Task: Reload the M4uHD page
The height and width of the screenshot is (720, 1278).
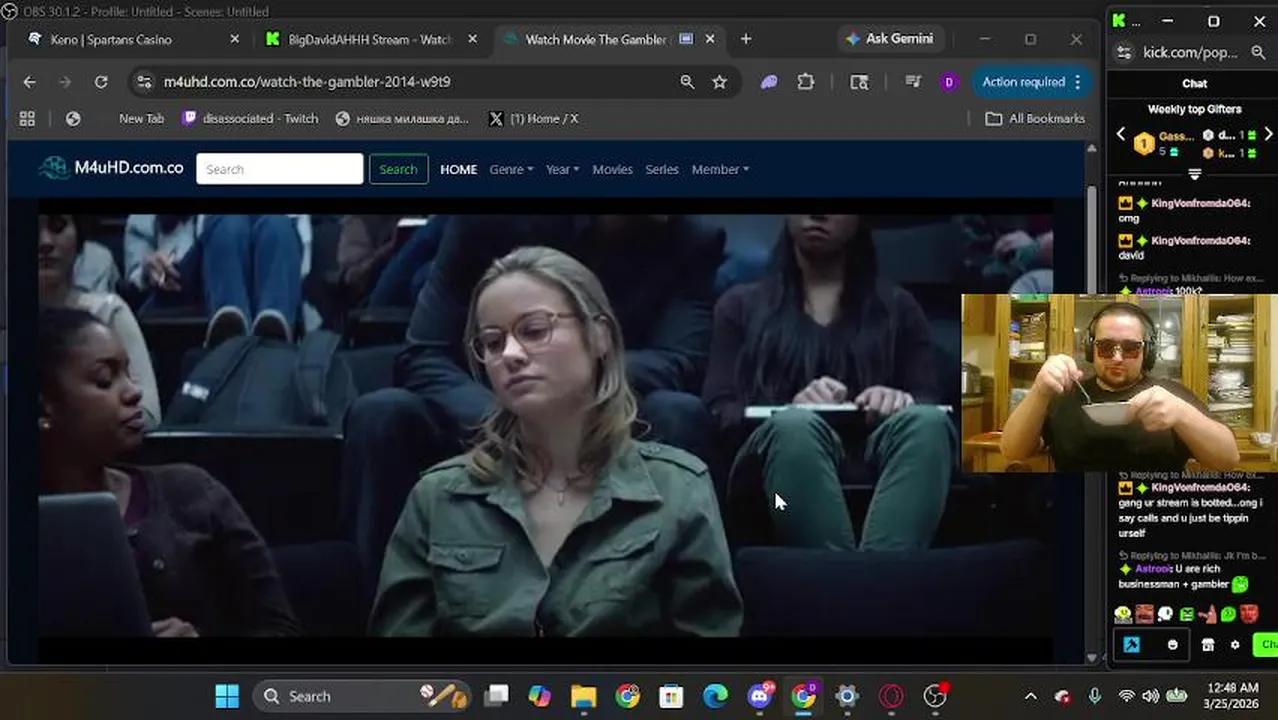Action: point(101,82)
